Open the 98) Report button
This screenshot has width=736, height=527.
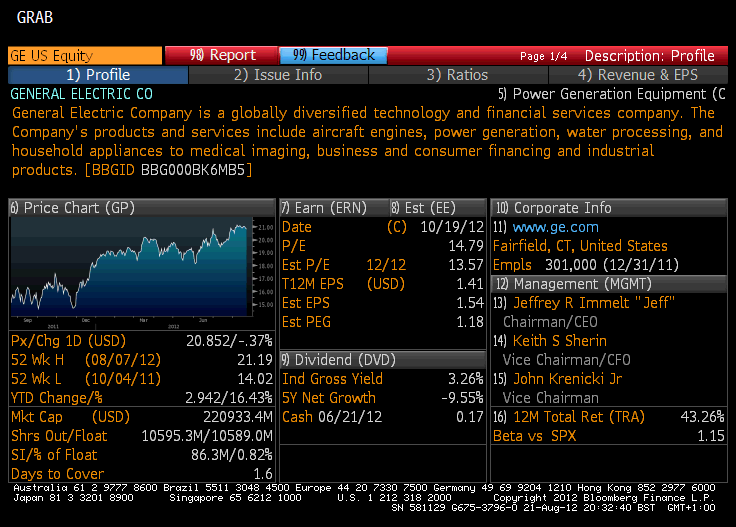point(222,55)
